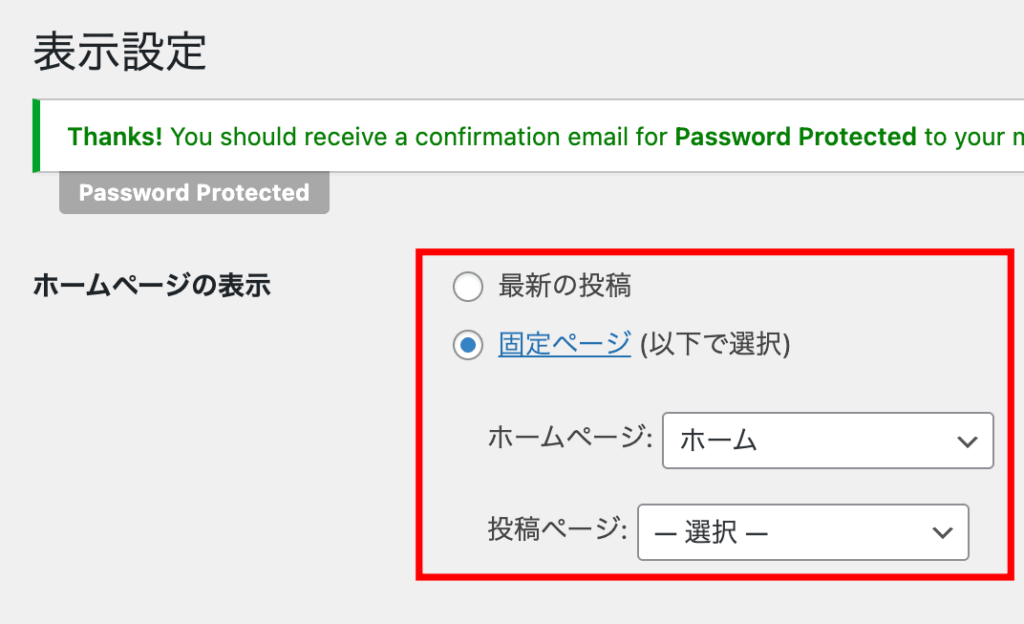
Task: Click the chevron arrow in 選択 dropdown
Action: click(x=942, y=532)
